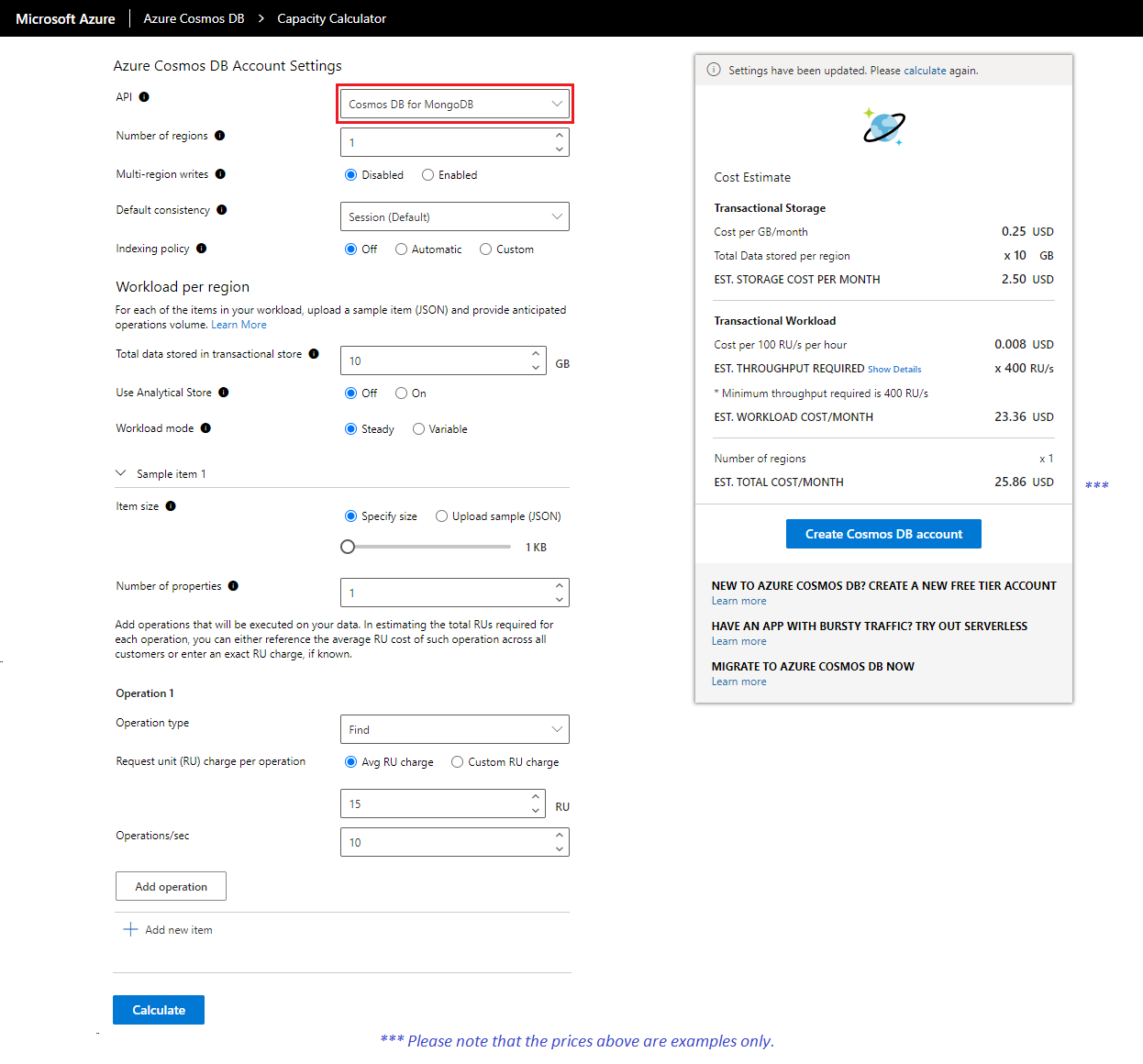The image size is (1143, 1064).
Task: Switch Workload mode to Variable
Action: tap(418, 428)
